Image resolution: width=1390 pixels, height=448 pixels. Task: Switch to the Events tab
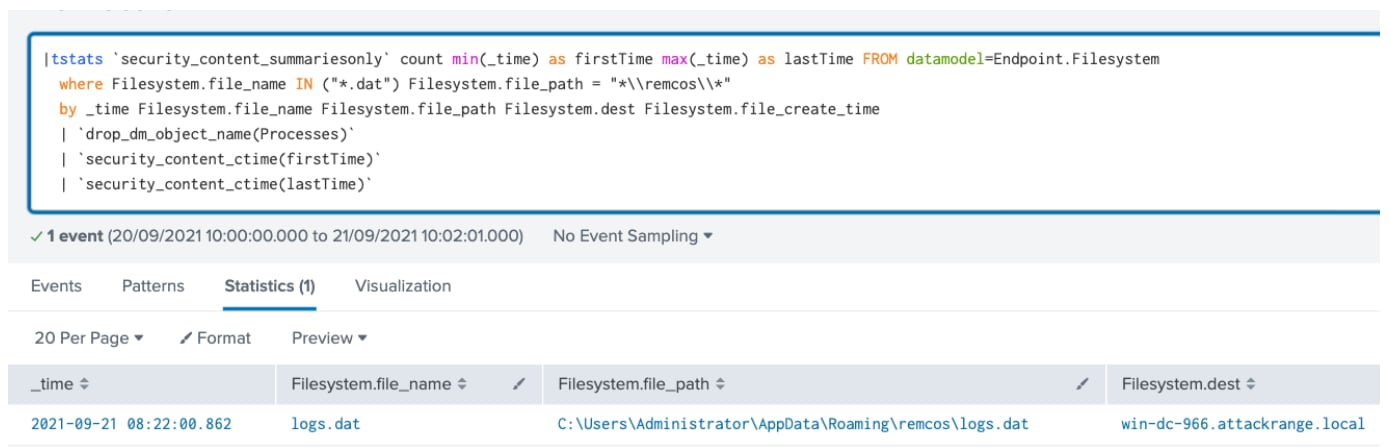coord(56,286)
